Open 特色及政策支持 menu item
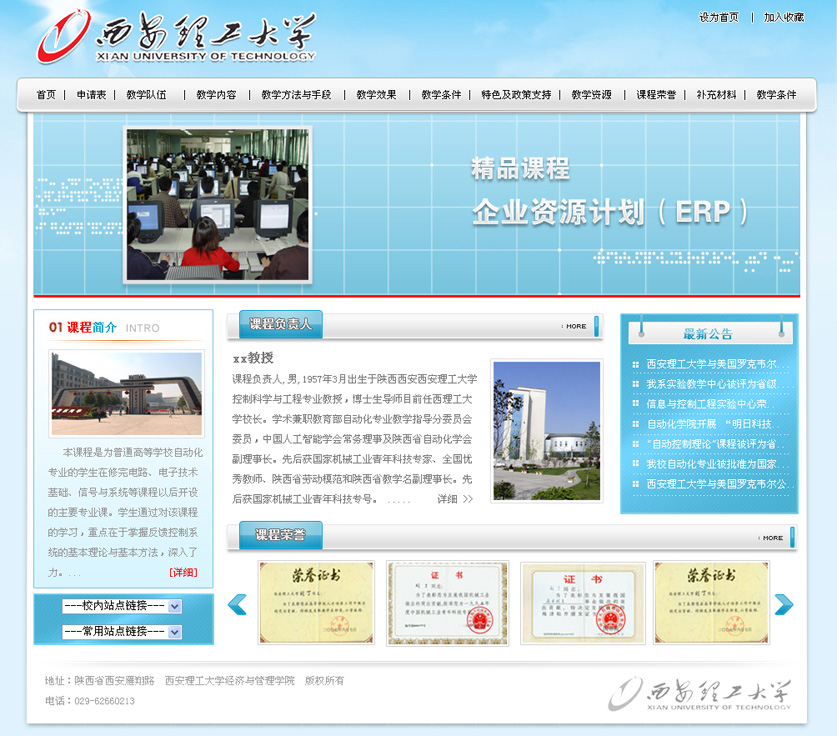 516,95
